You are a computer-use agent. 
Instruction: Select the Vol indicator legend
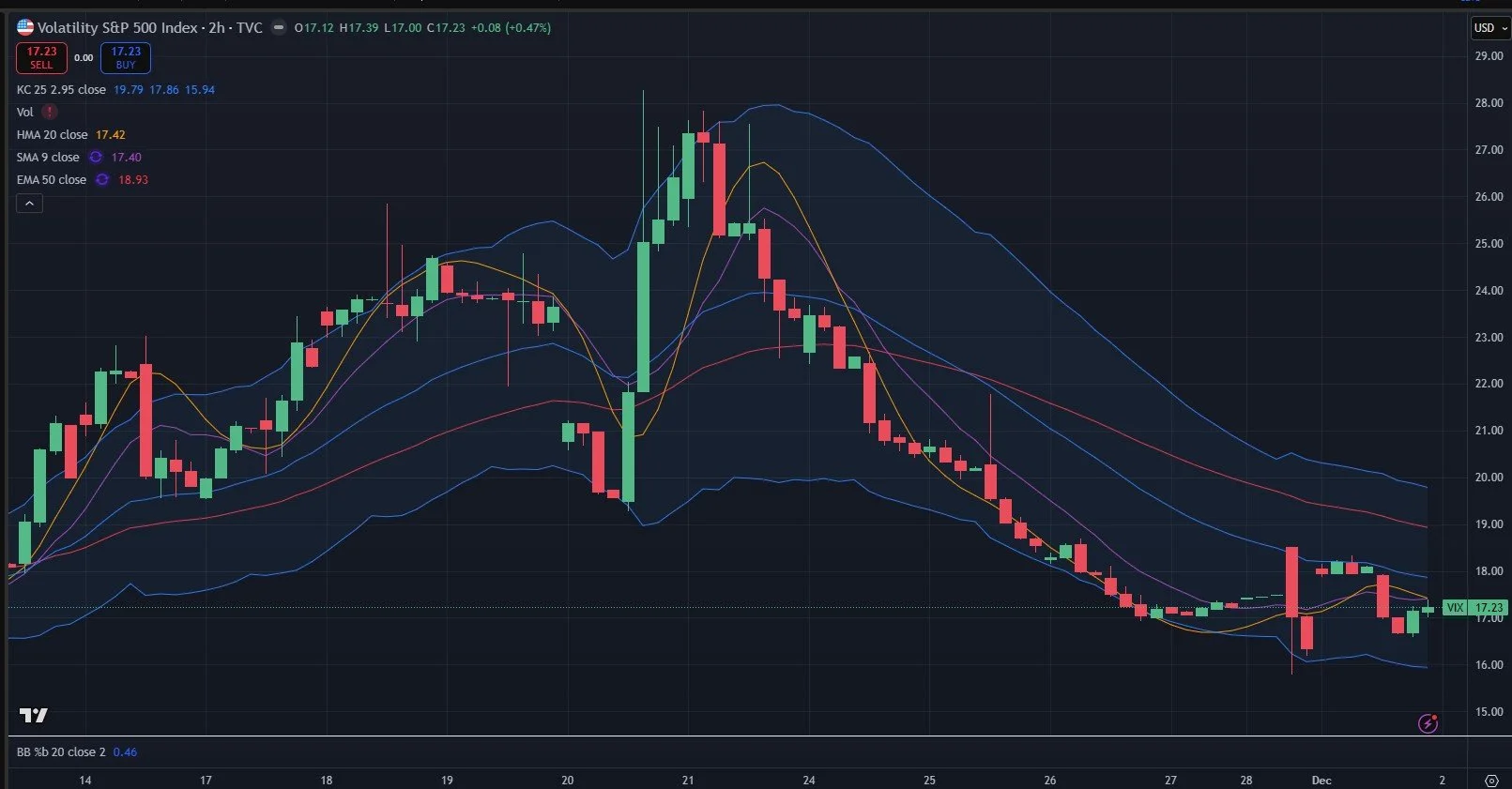(24, 113)
